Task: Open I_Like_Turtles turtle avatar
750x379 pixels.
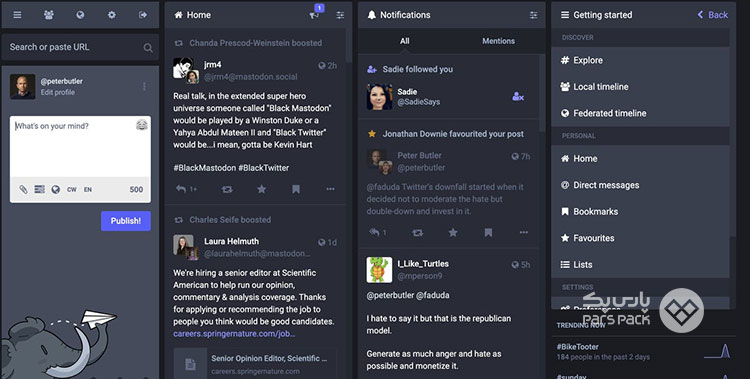Action: pyautogui.click(x=379, y=269)
